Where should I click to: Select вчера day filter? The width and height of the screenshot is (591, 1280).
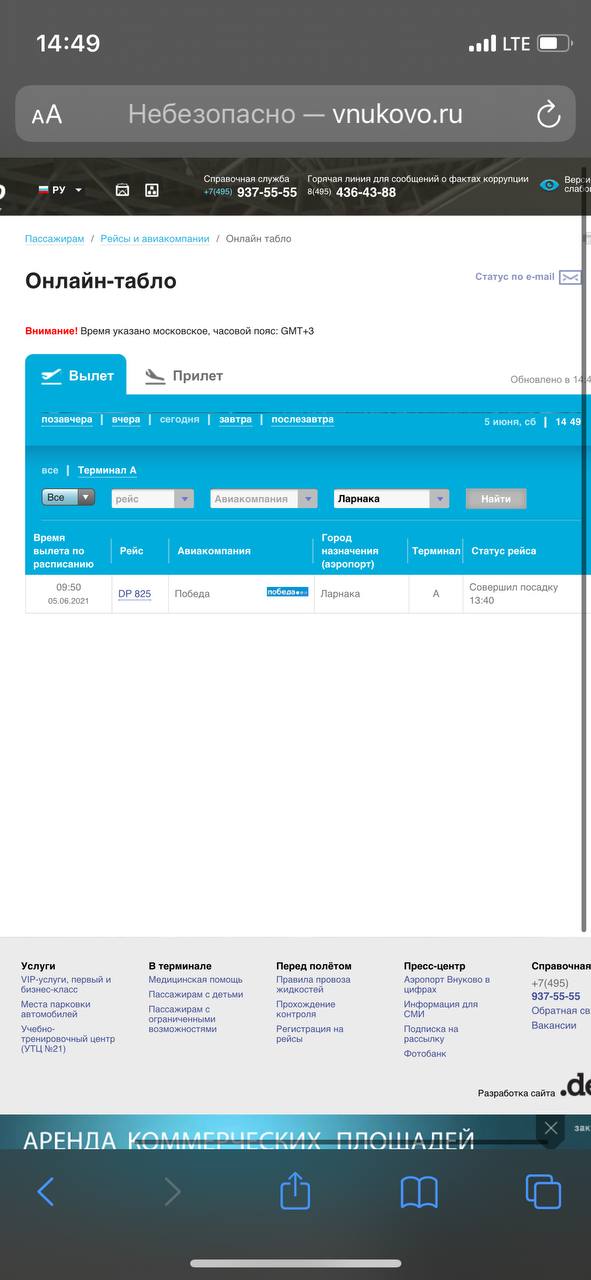[x=126, y=420]
